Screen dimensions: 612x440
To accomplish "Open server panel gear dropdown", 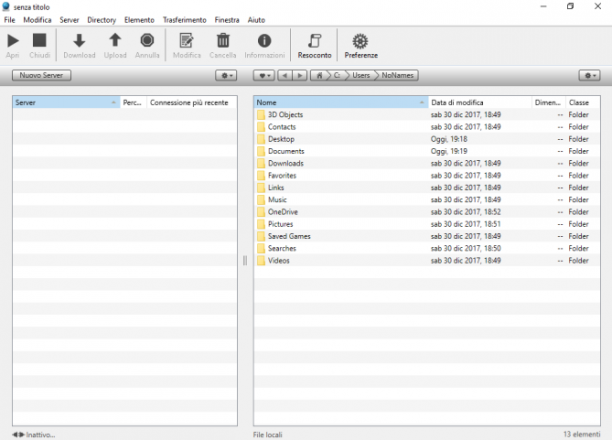I will pyautogui.click(x=226, y=75).
